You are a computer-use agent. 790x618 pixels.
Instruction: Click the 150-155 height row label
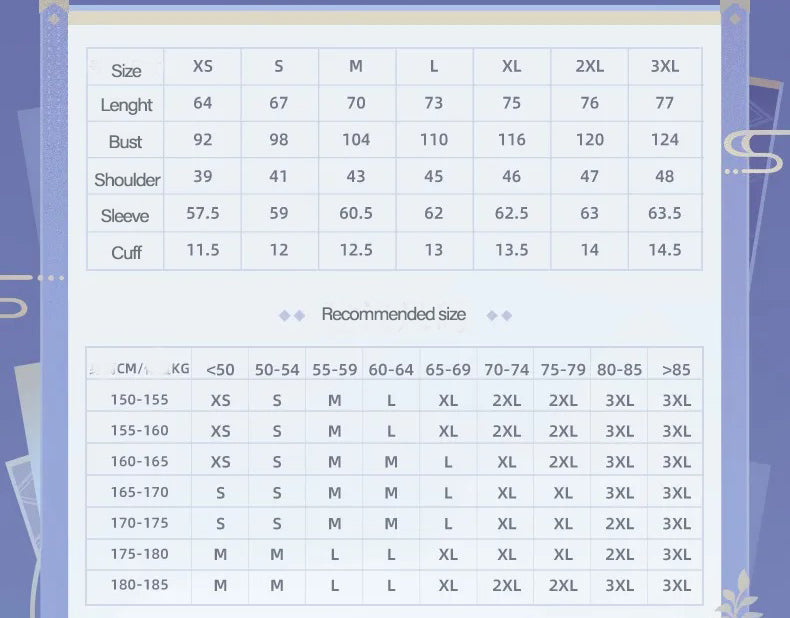pos(140,399)
